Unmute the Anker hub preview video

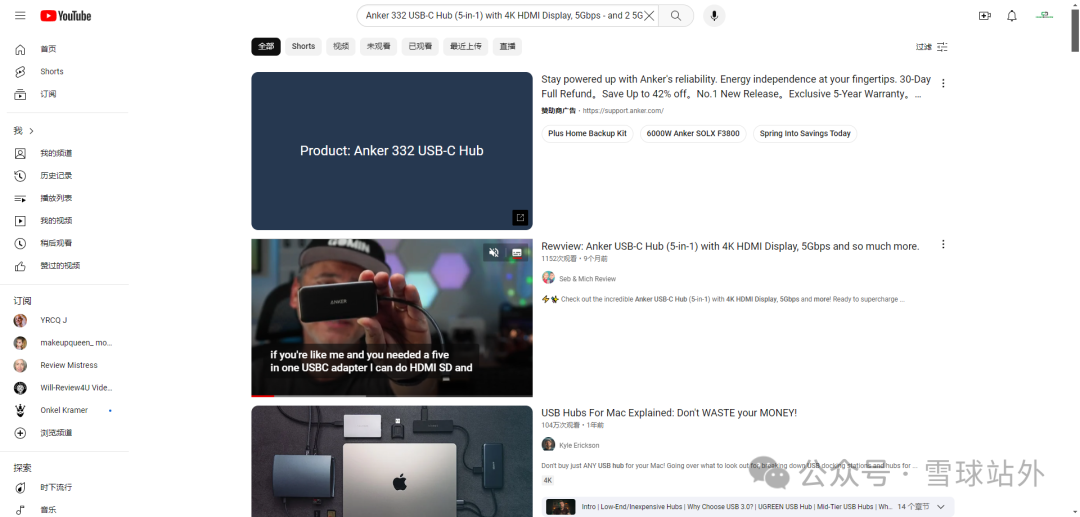pos(494,253)
